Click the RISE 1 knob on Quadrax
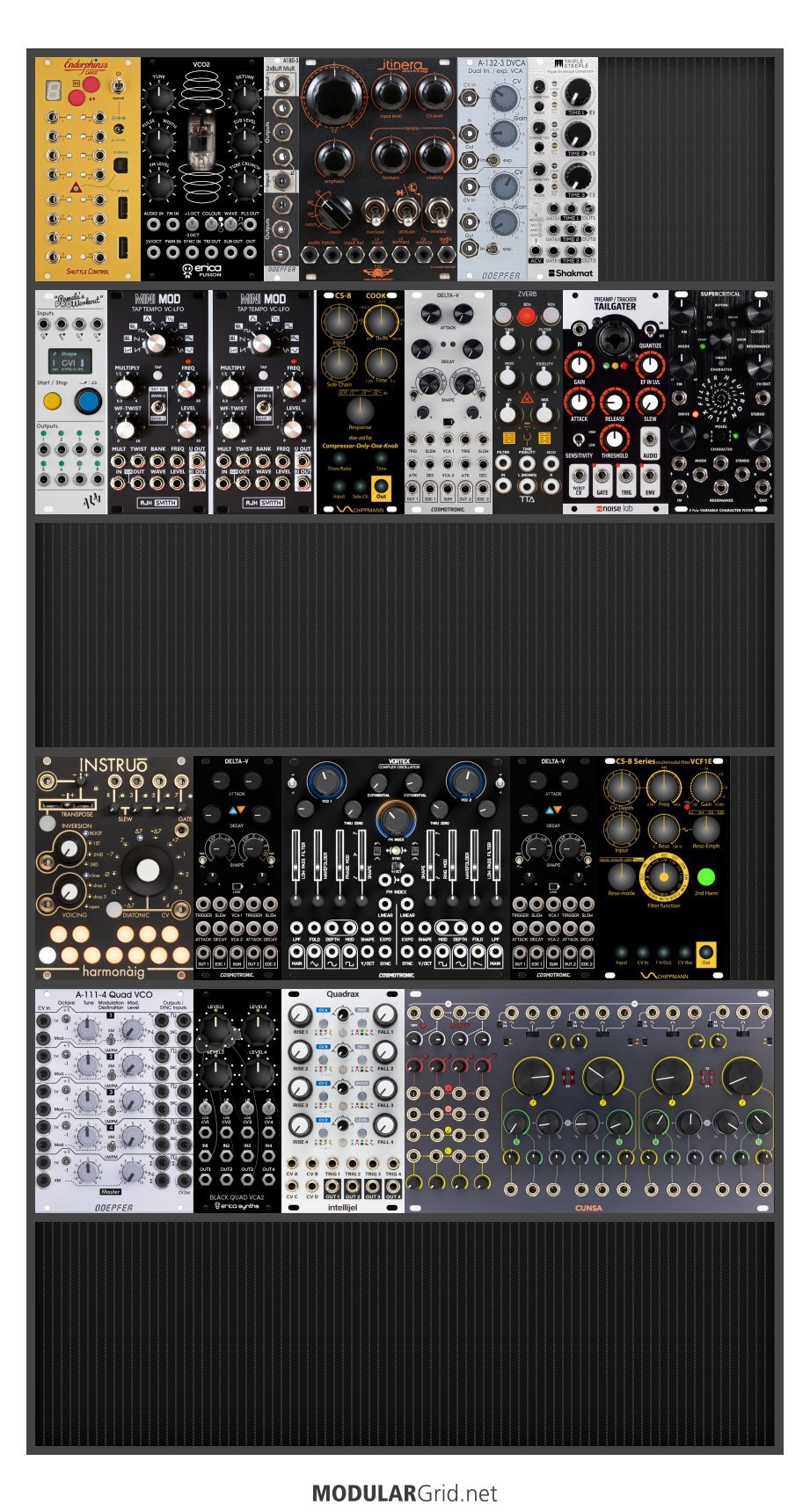The height and width of the screenshot is (1512, 810). 300,1014
